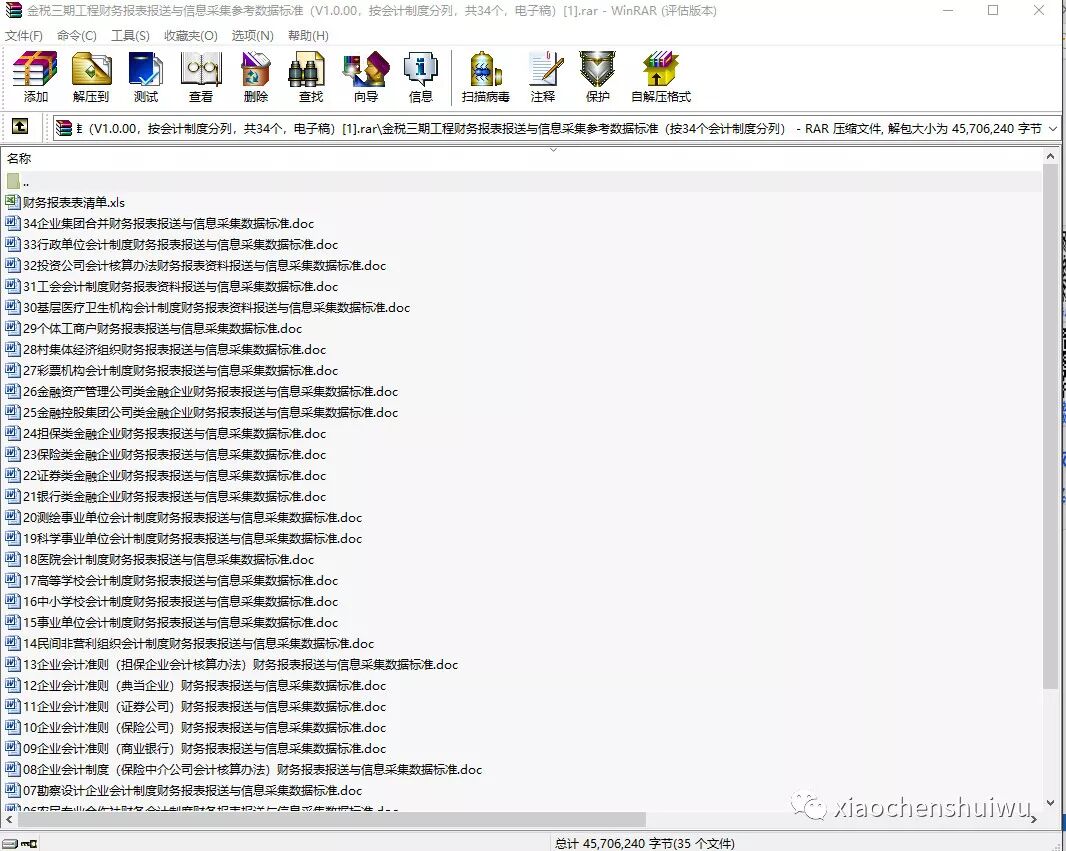Open the 命令(C) menu
Screen dimensions: 1066x851
click(x=76, y=35)
